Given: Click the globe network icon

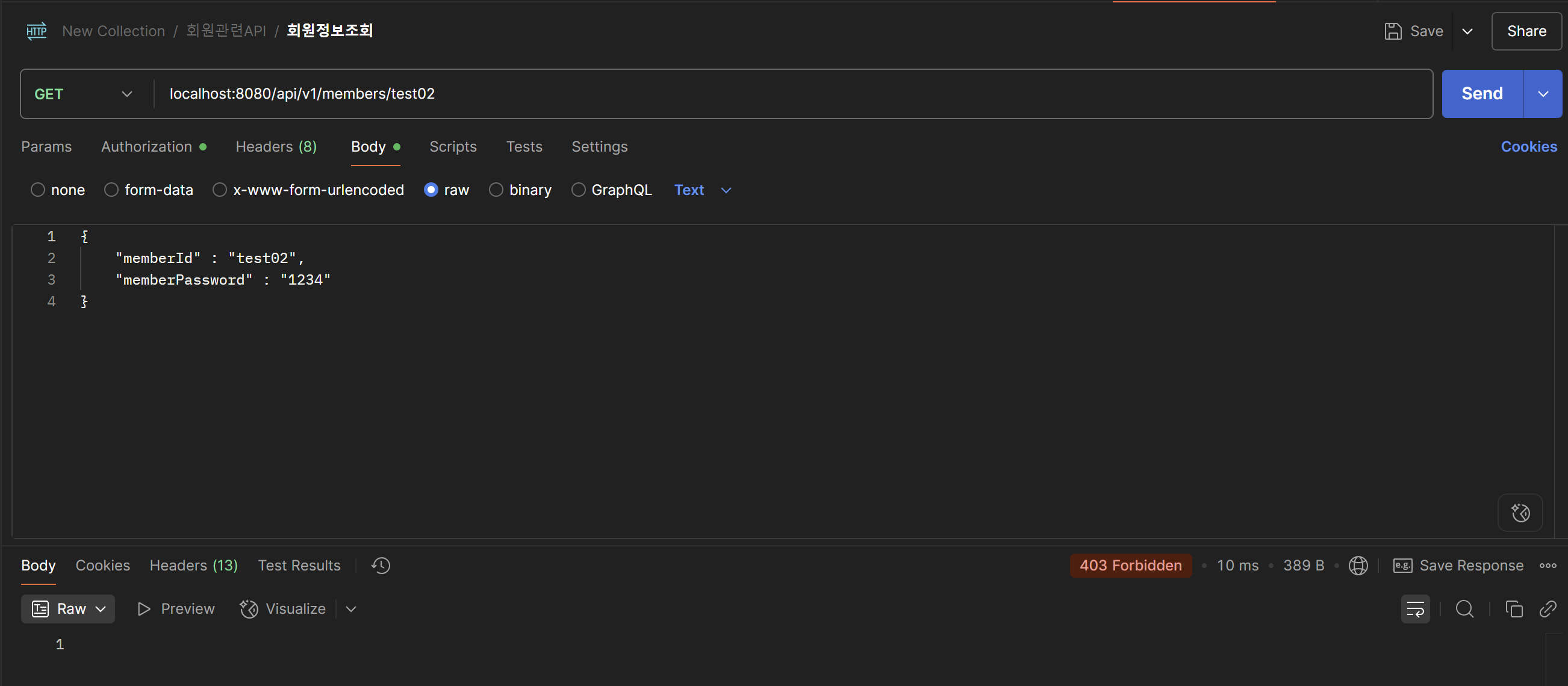Looking at the screenshot, I should (x=1358, y=566).
